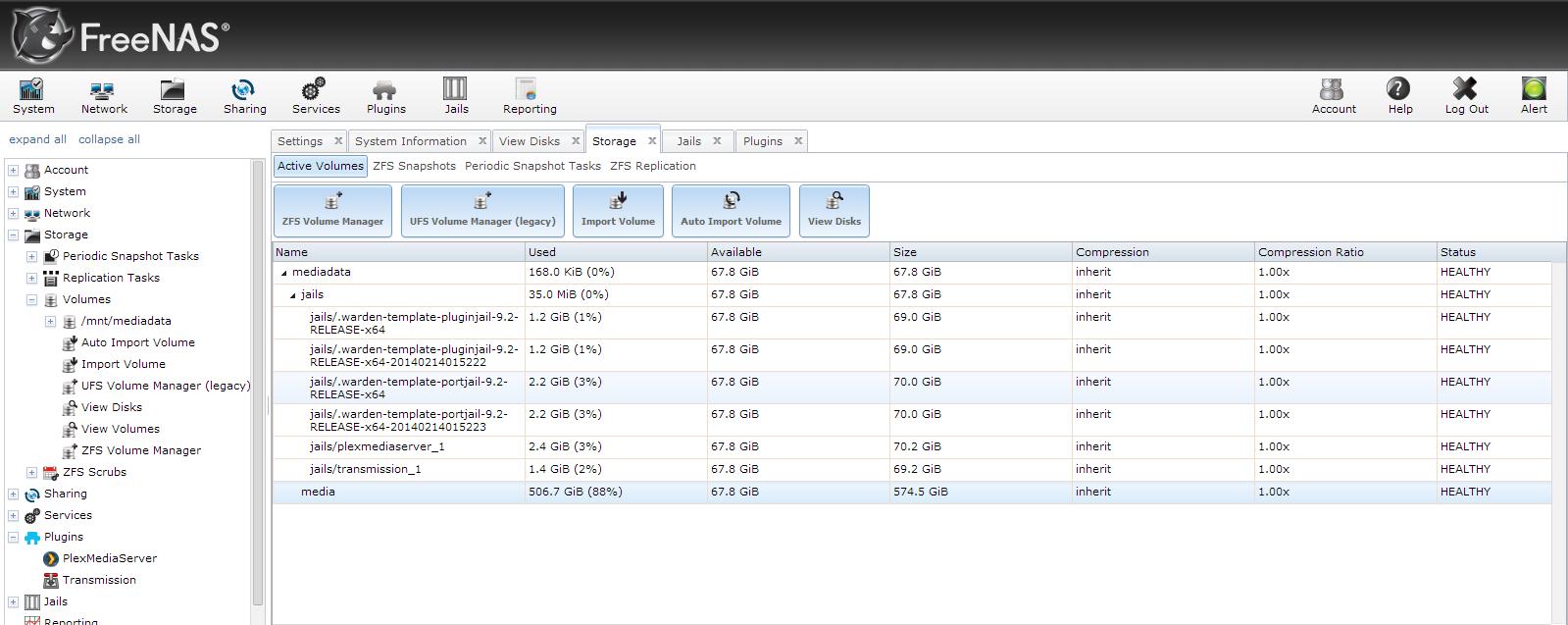Click the sidebar vertical scrollbar
This screenshot has height=625, width=1568.
point(258,383)
